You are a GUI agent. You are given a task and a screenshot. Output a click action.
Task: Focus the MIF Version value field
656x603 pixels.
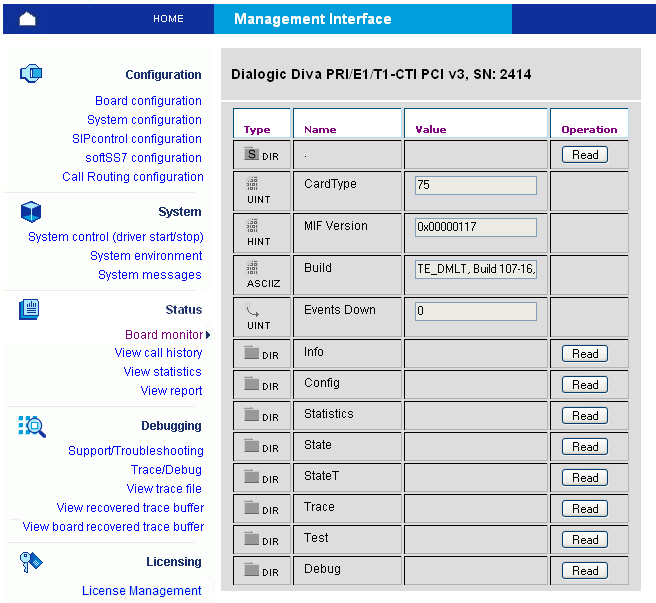pos(476,227)
